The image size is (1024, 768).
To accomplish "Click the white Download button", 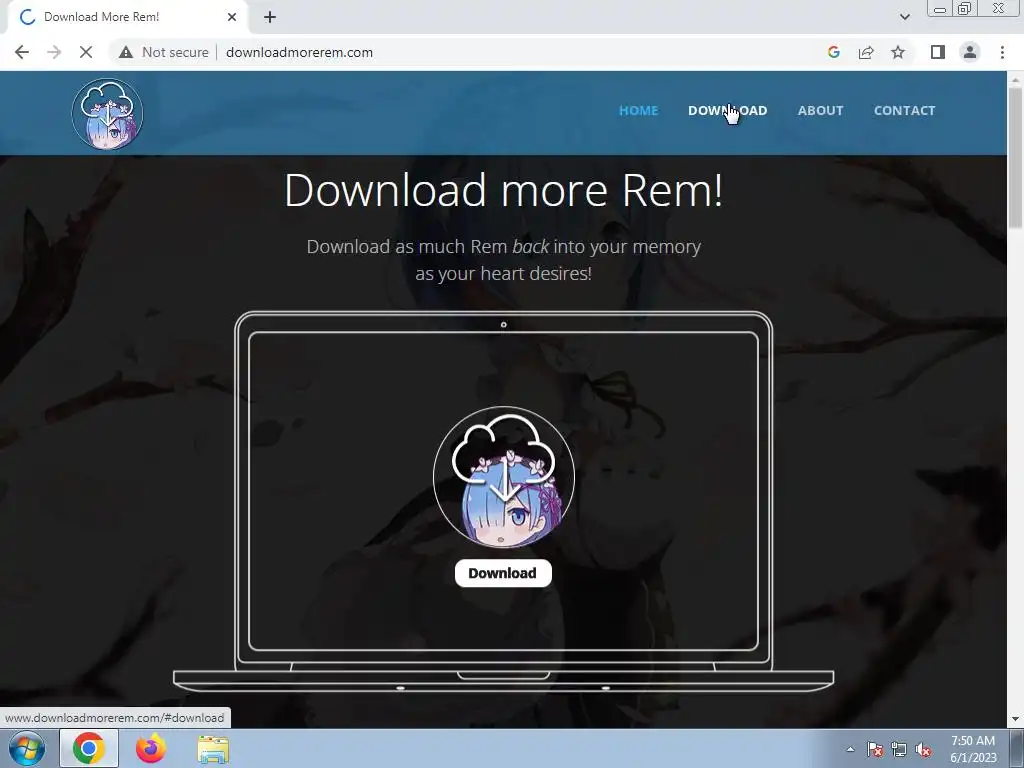I will coord(503,573).
